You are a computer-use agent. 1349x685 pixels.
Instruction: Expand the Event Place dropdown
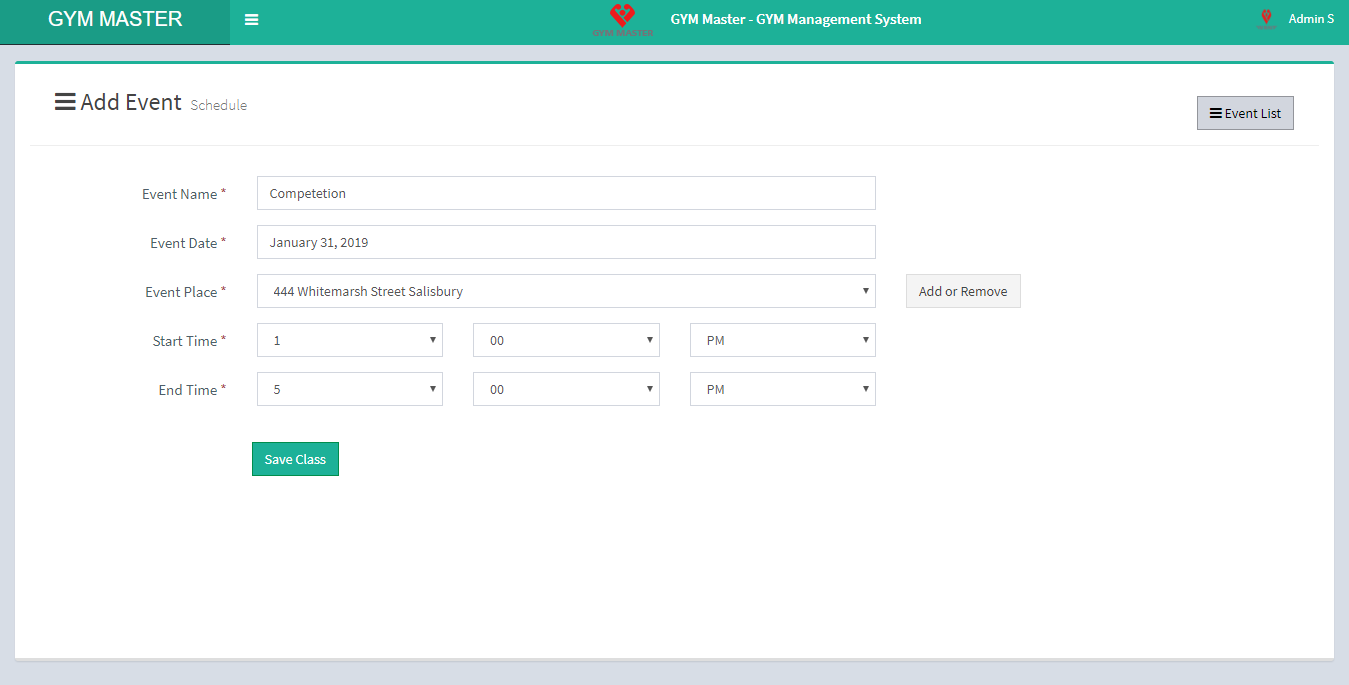(x=566, y=291)
